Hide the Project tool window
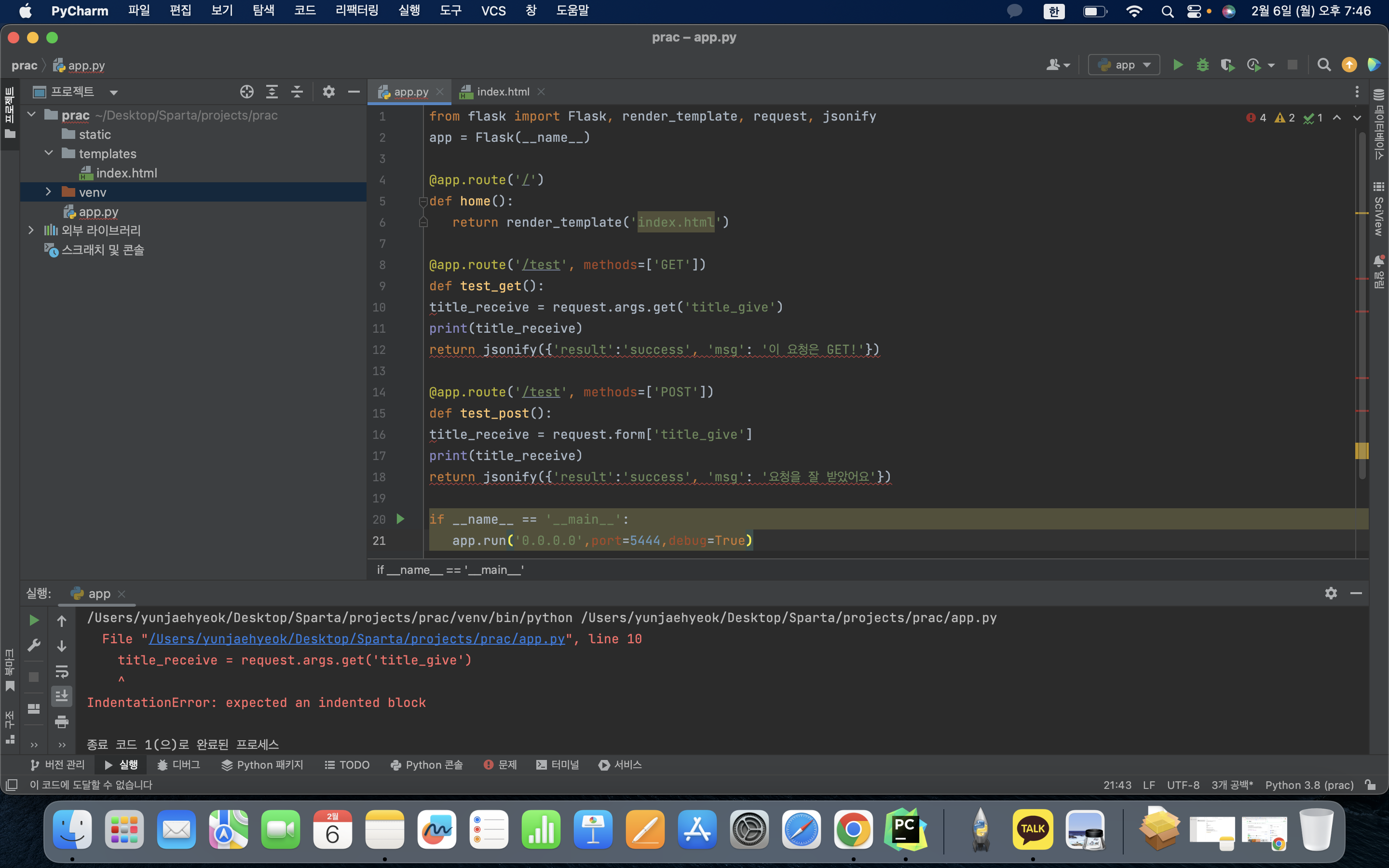 pos(354,92)
